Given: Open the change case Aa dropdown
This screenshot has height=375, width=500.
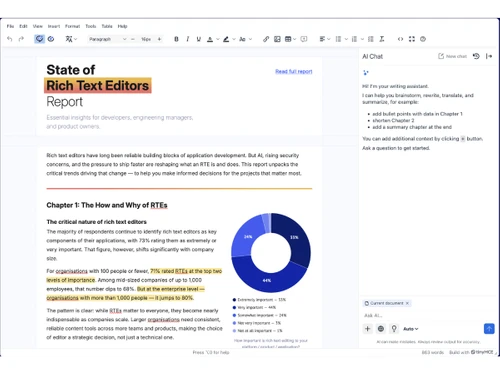Looking at the screenshot, I should [x=246, y=39].
